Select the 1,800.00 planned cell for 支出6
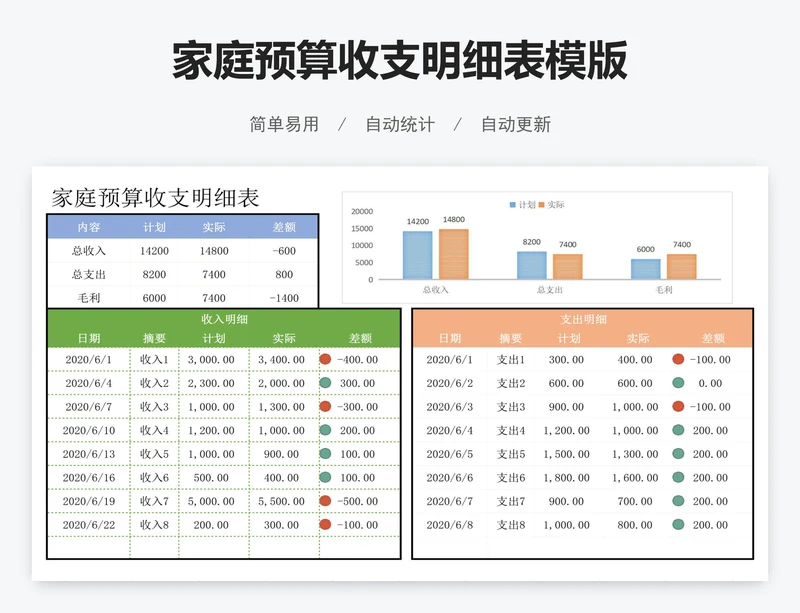Viewport: 800px width, 613px height. (566, 478)
